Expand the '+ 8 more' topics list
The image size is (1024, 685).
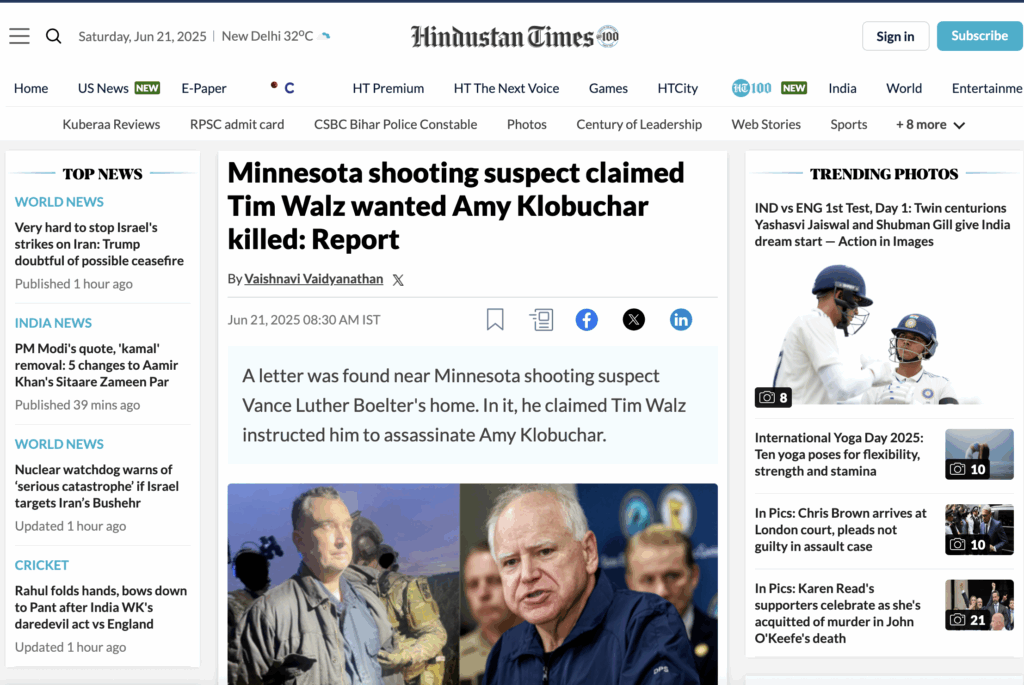coord(930,124)
